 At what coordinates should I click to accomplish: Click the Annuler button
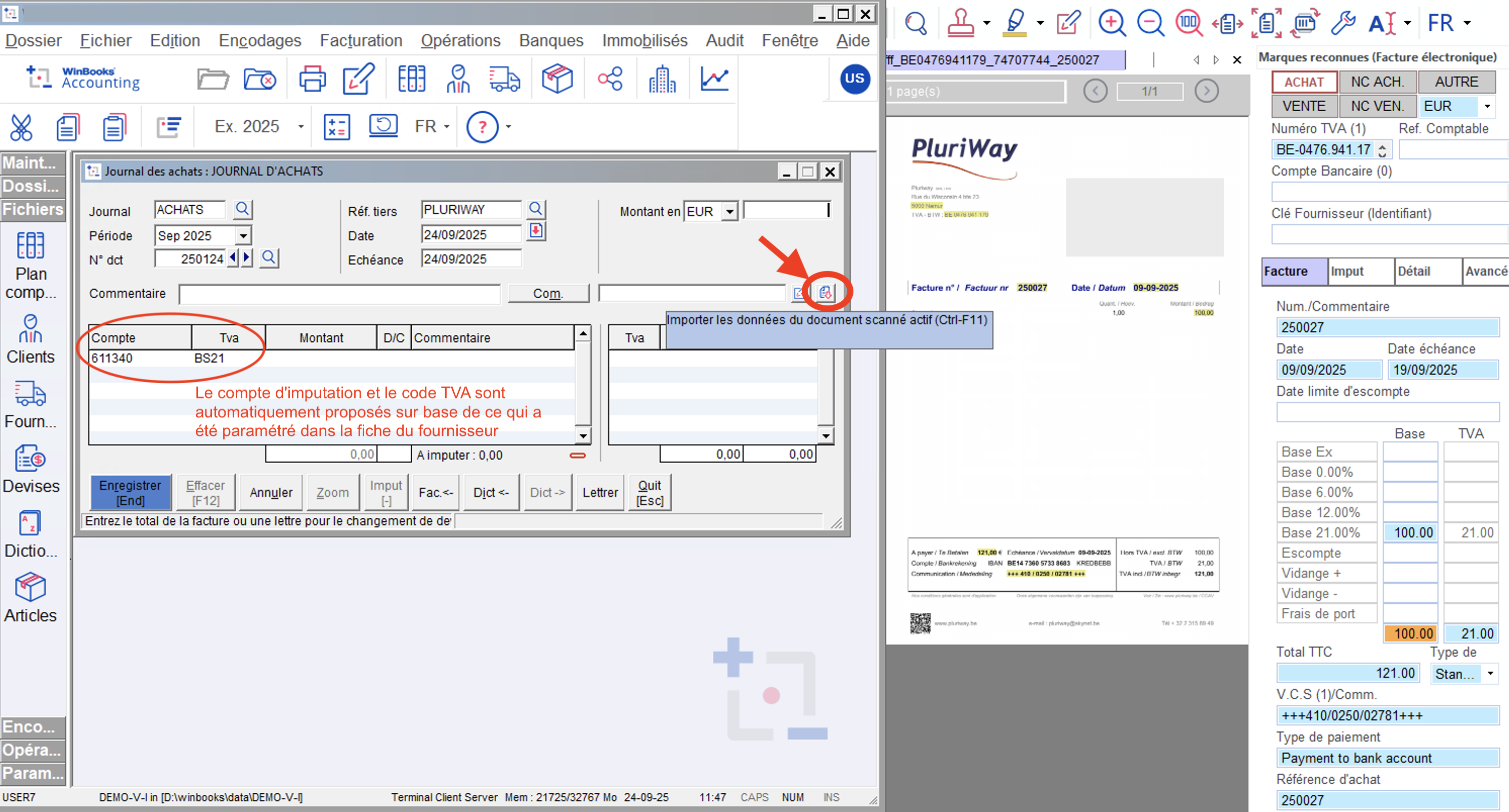271,492
